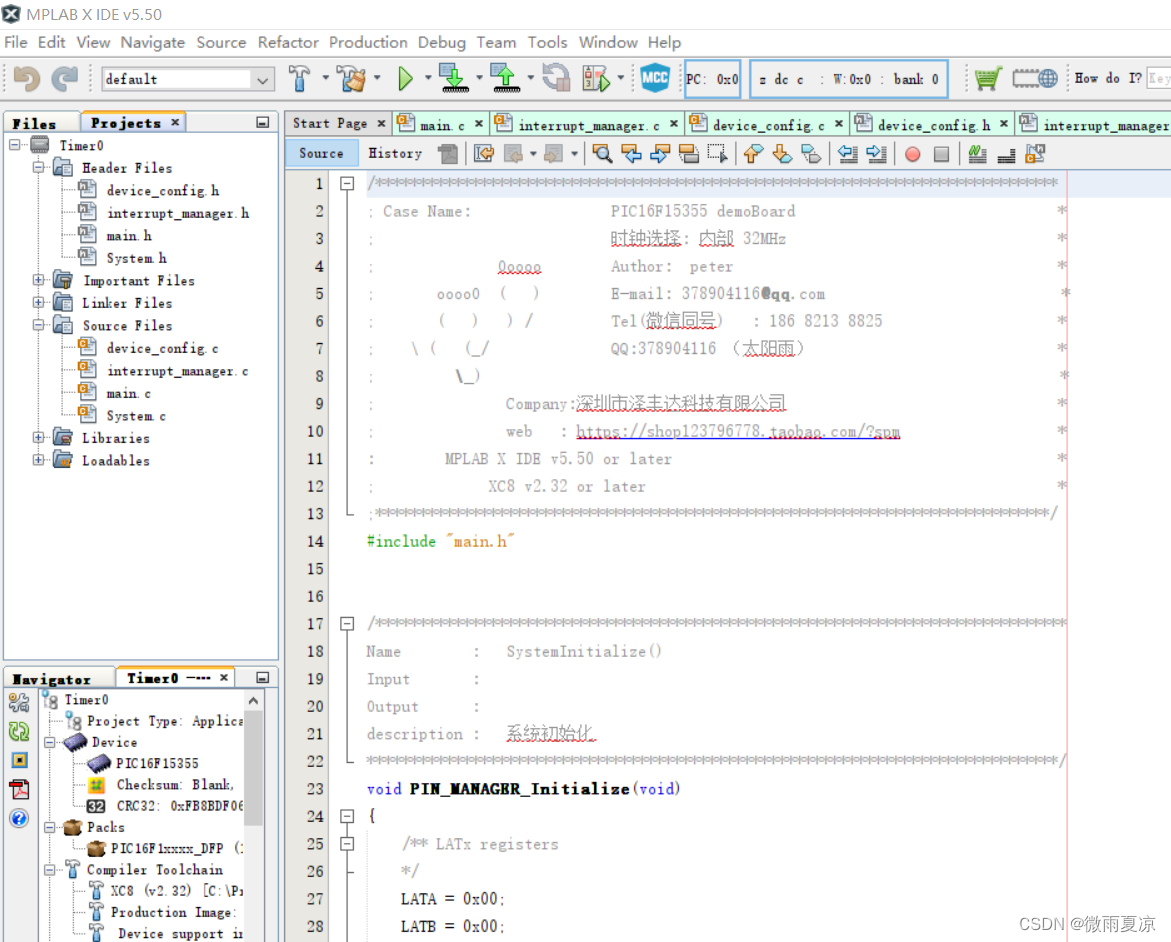This screenshot has height=942, width=1171.
Task: Click the Redo arrow icon
Action: pos(65,78)
